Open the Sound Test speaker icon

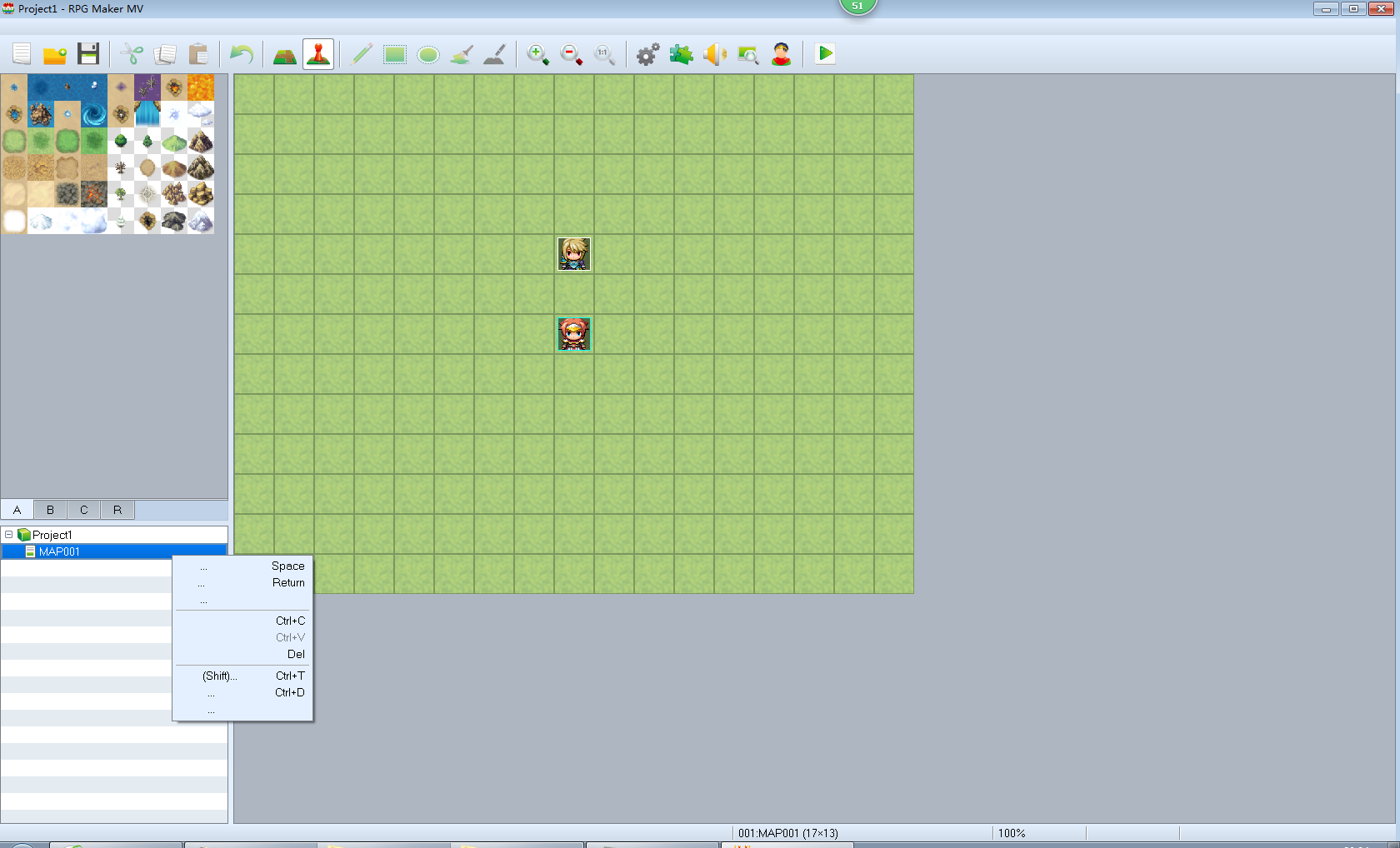pos(715,54)
